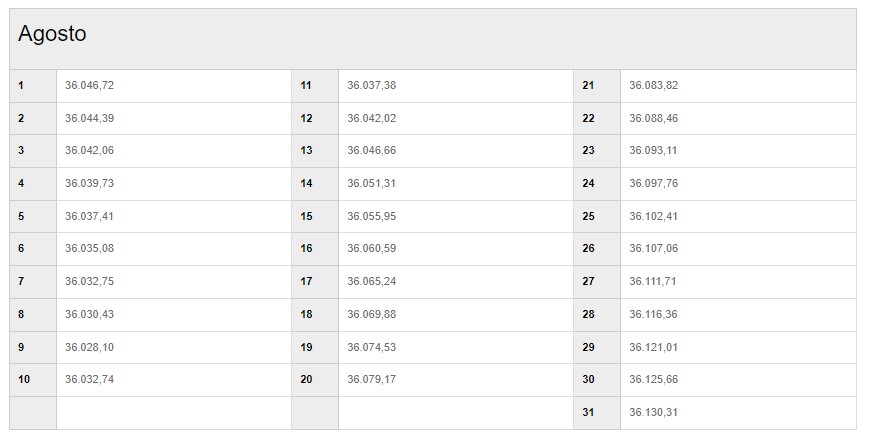Select the day 23 number cell
Viewport: 869px width, 439px height.
pyautogui.click(x=597, y=151)
